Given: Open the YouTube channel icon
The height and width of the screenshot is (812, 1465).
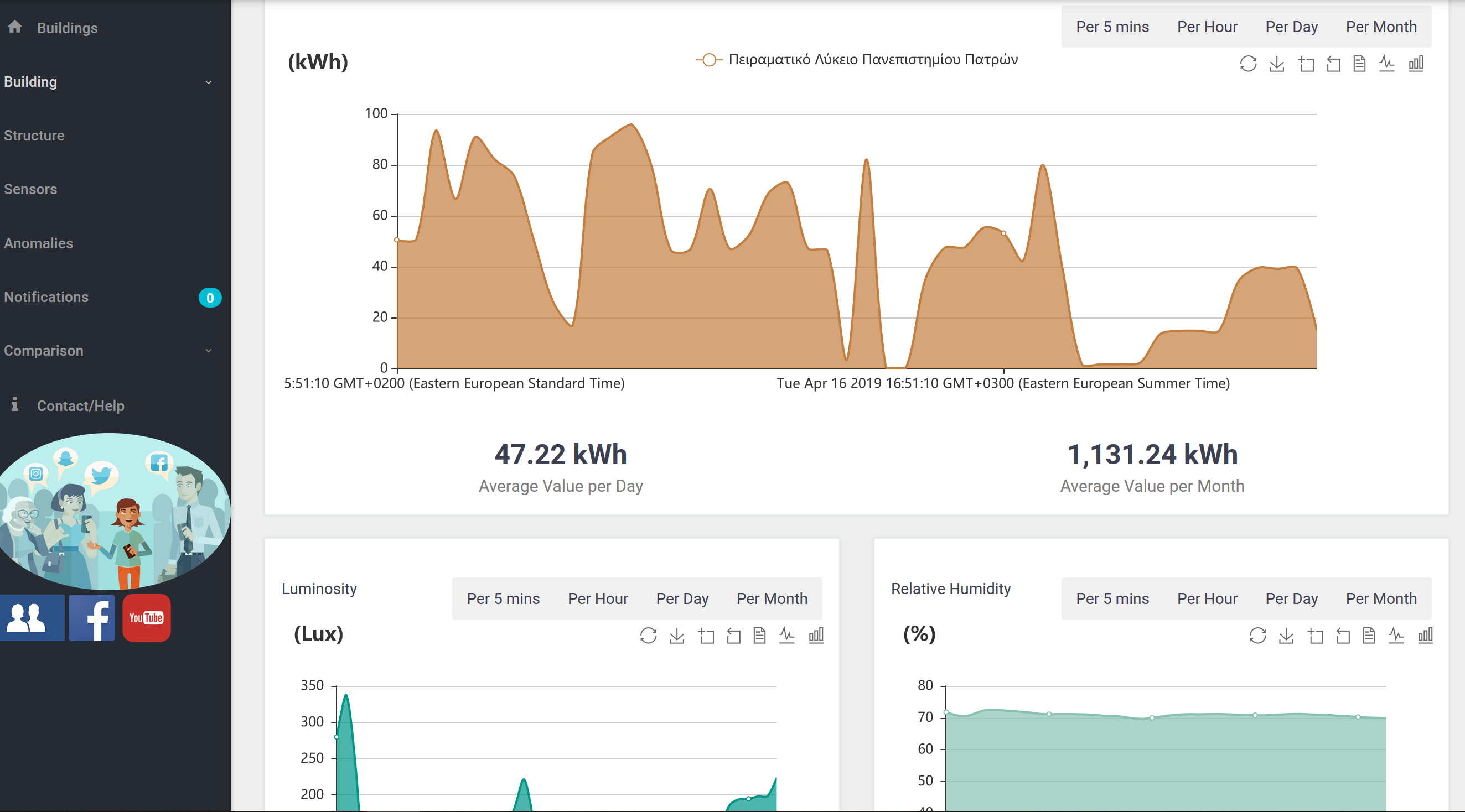Looking at the screenshot, I should tap(146, 618).
